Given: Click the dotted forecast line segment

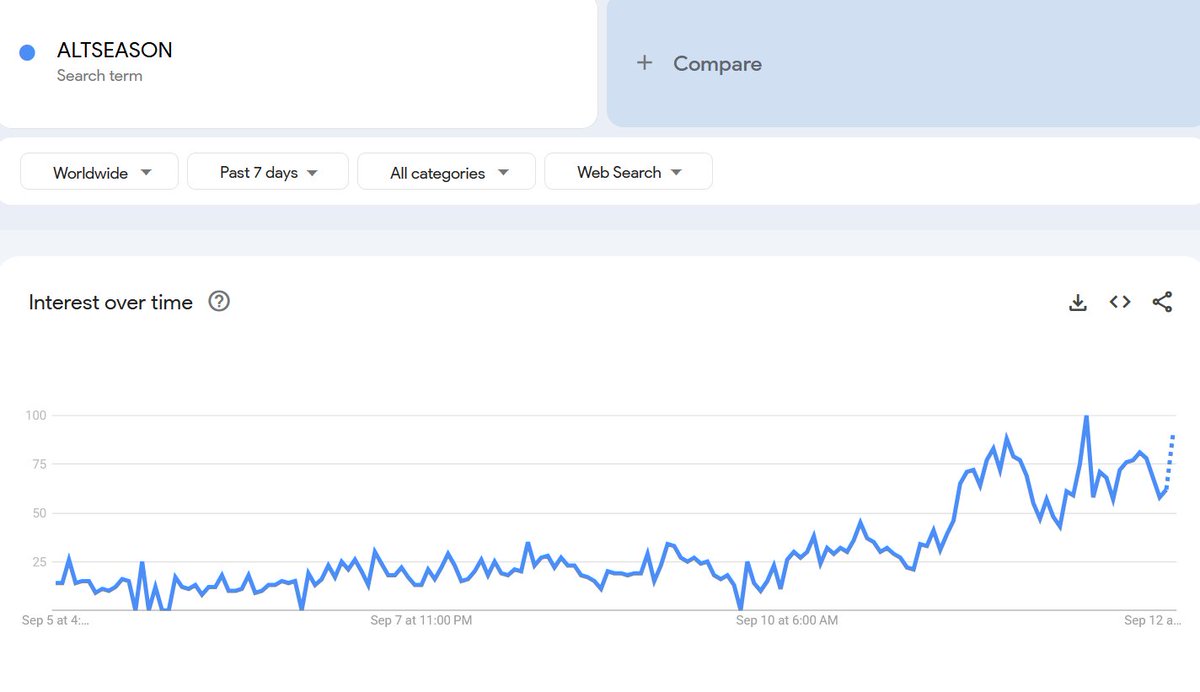Looking at the screenshot, I should 1170,460.
